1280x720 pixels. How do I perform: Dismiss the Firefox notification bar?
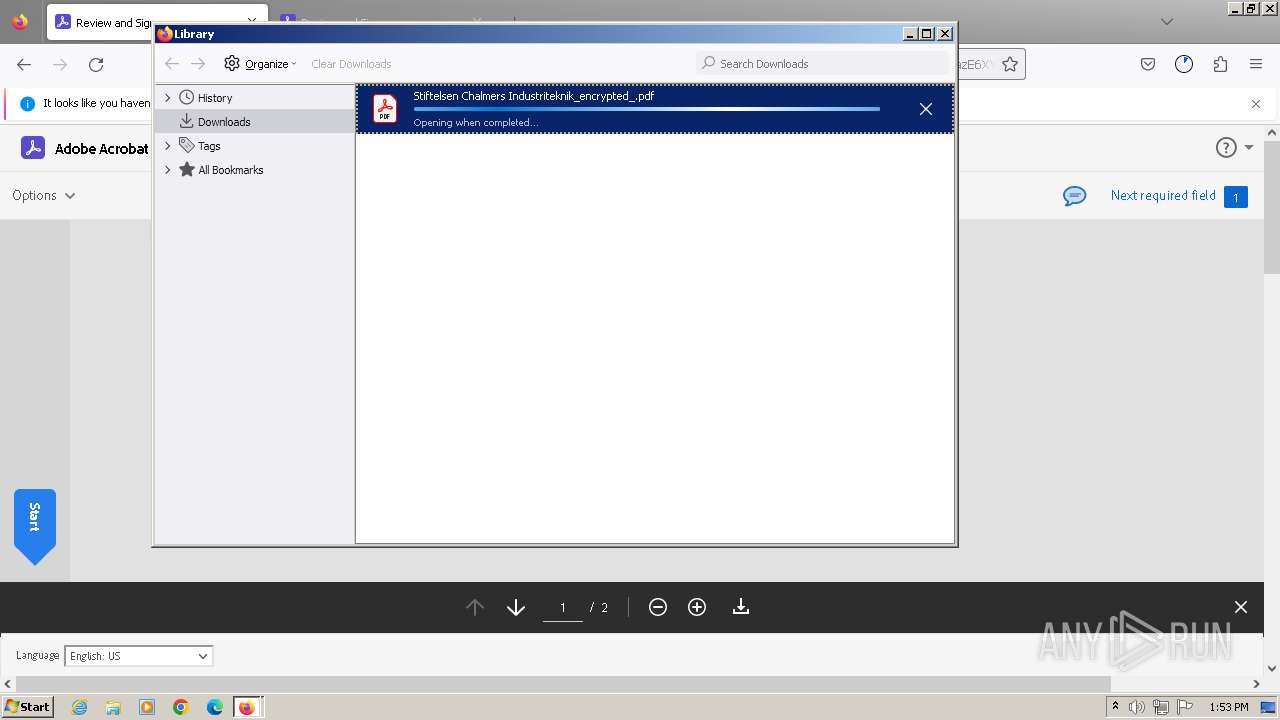pyautogui.click(x=1256, y=103)
